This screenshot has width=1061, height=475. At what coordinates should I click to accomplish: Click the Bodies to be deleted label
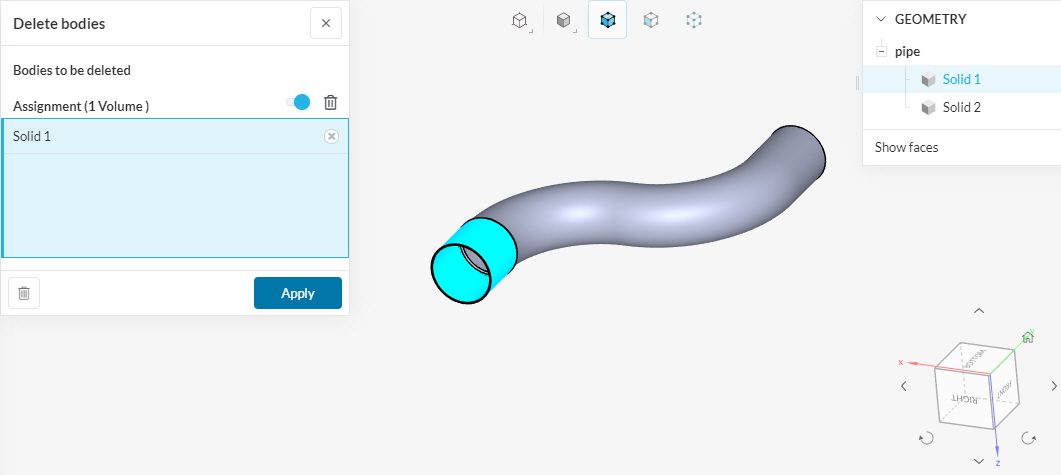pos(72,70)
